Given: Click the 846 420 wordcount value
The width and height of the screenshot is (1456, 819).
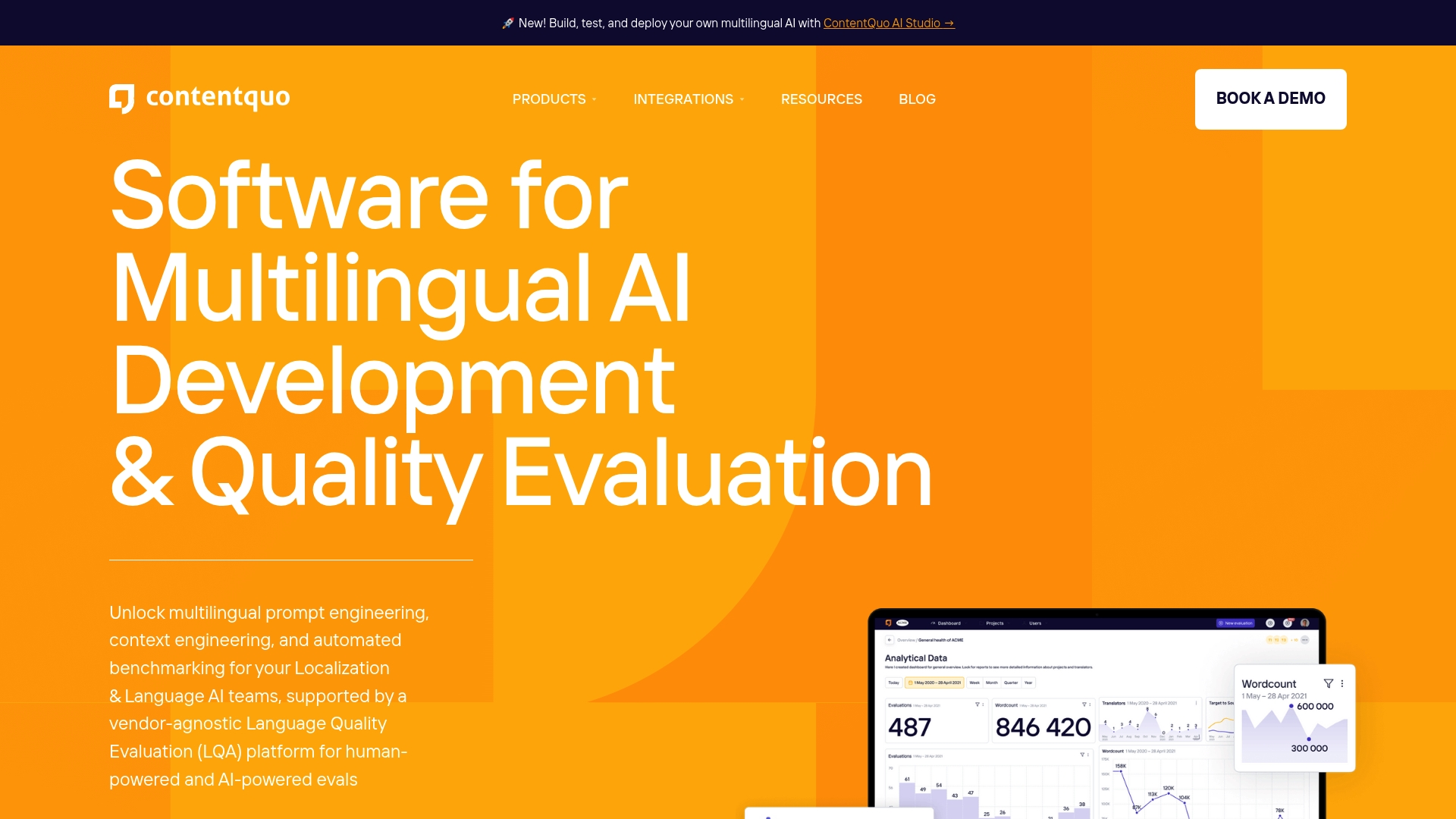Looking at the screenshot, I should click(1043, 727).
